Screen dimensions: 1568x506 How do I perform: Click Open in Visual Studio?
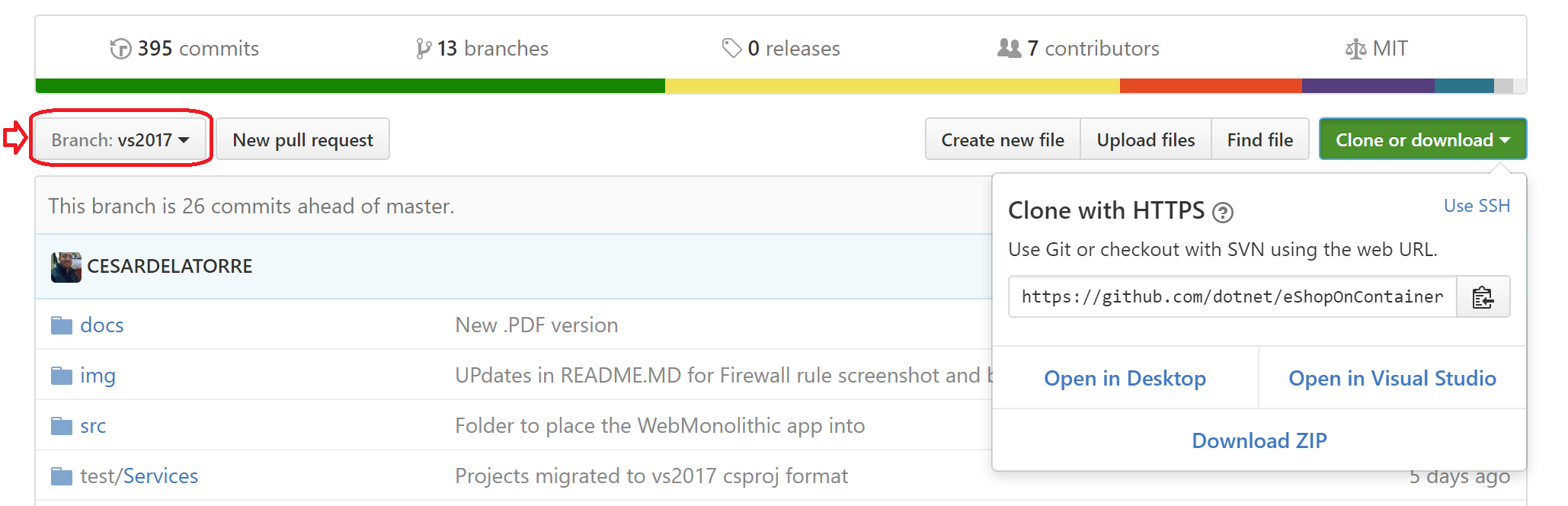[x=1391, y=378]
